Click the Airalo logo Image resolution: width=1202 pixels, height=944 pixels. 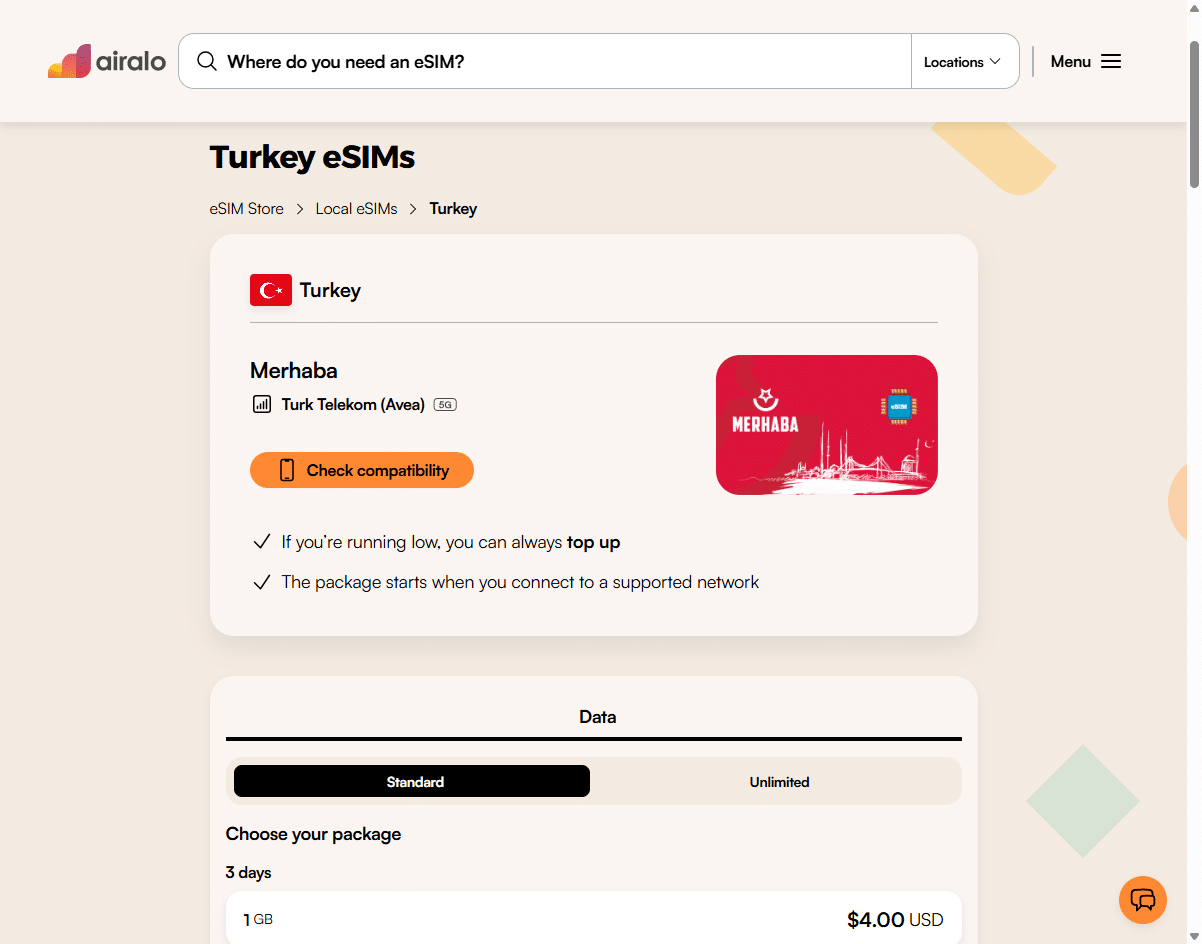point(107,61)
